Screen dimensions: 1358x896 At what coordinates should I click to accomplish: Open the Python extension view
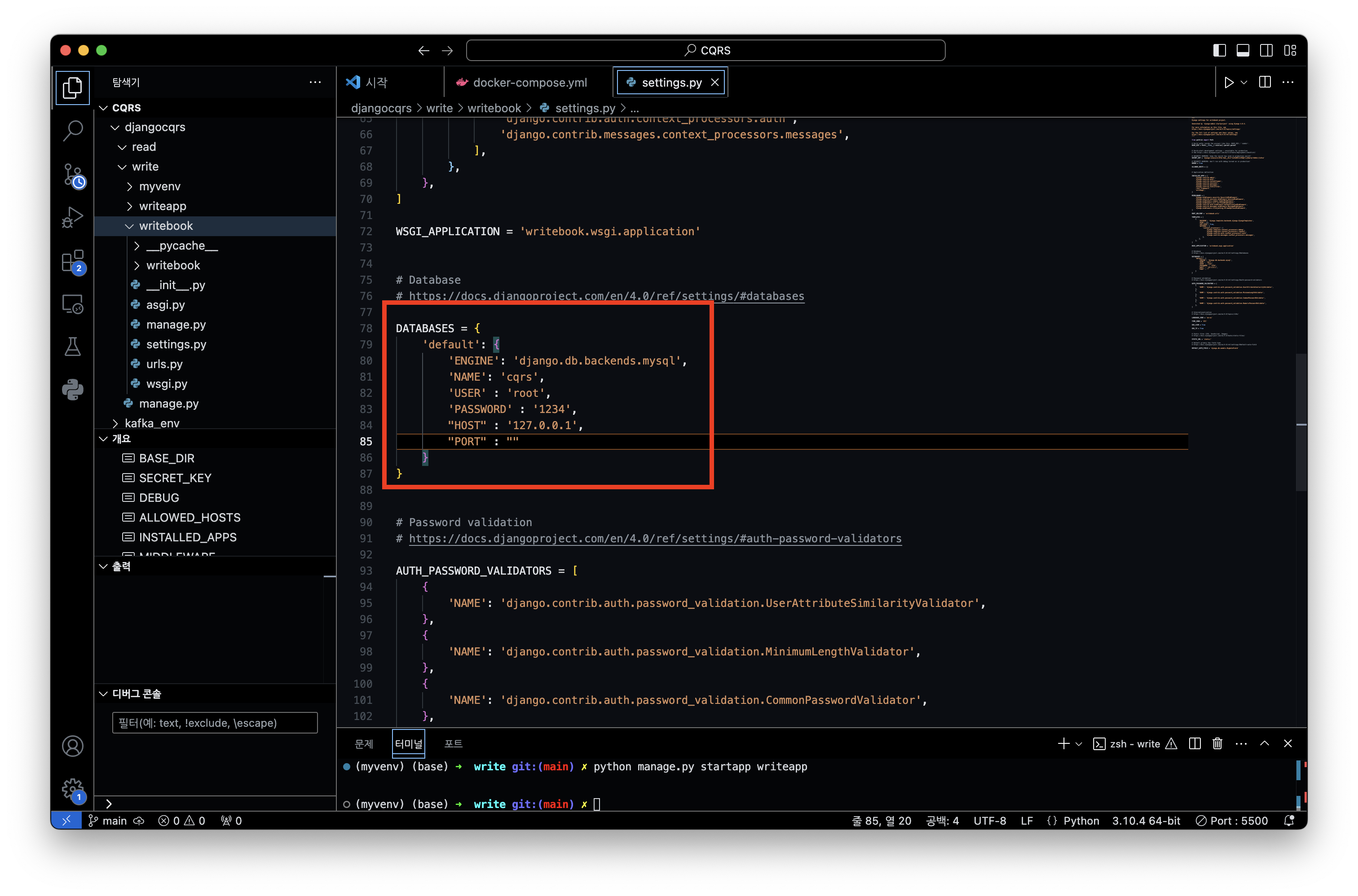(x=73, y=390)
